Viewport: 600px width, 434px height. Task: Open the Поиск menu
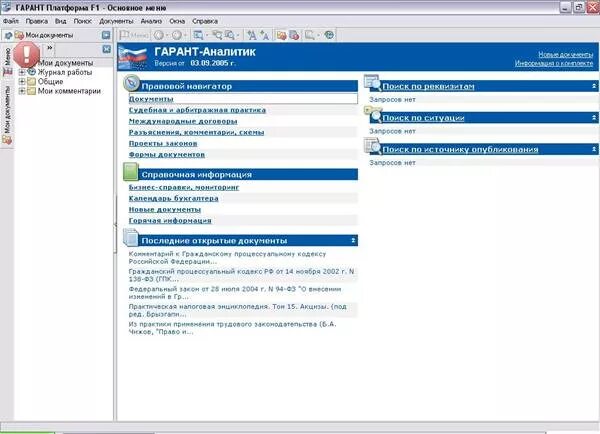[83, 21]
